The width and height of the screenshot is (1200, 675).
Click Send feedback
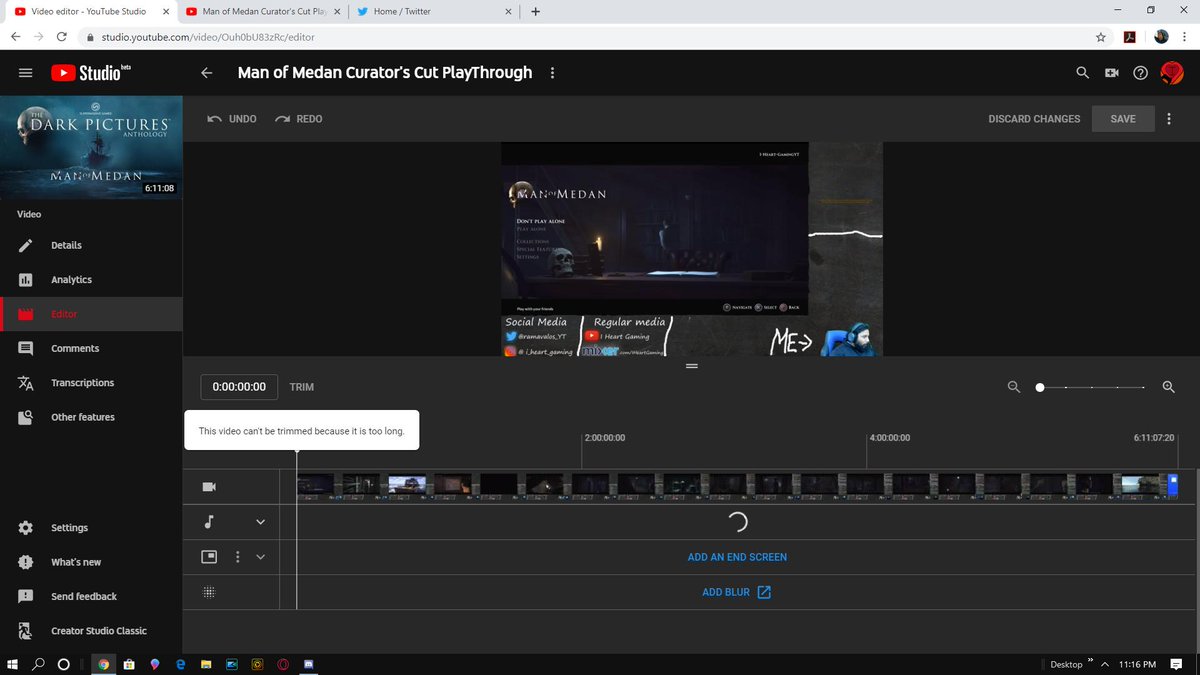click(91, 596)
